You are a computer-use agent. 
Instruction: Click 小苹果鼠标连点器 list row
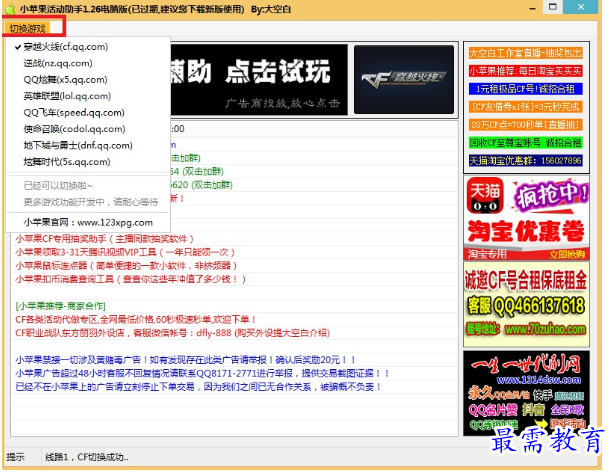pyautogui.click(x=235, y=266)
